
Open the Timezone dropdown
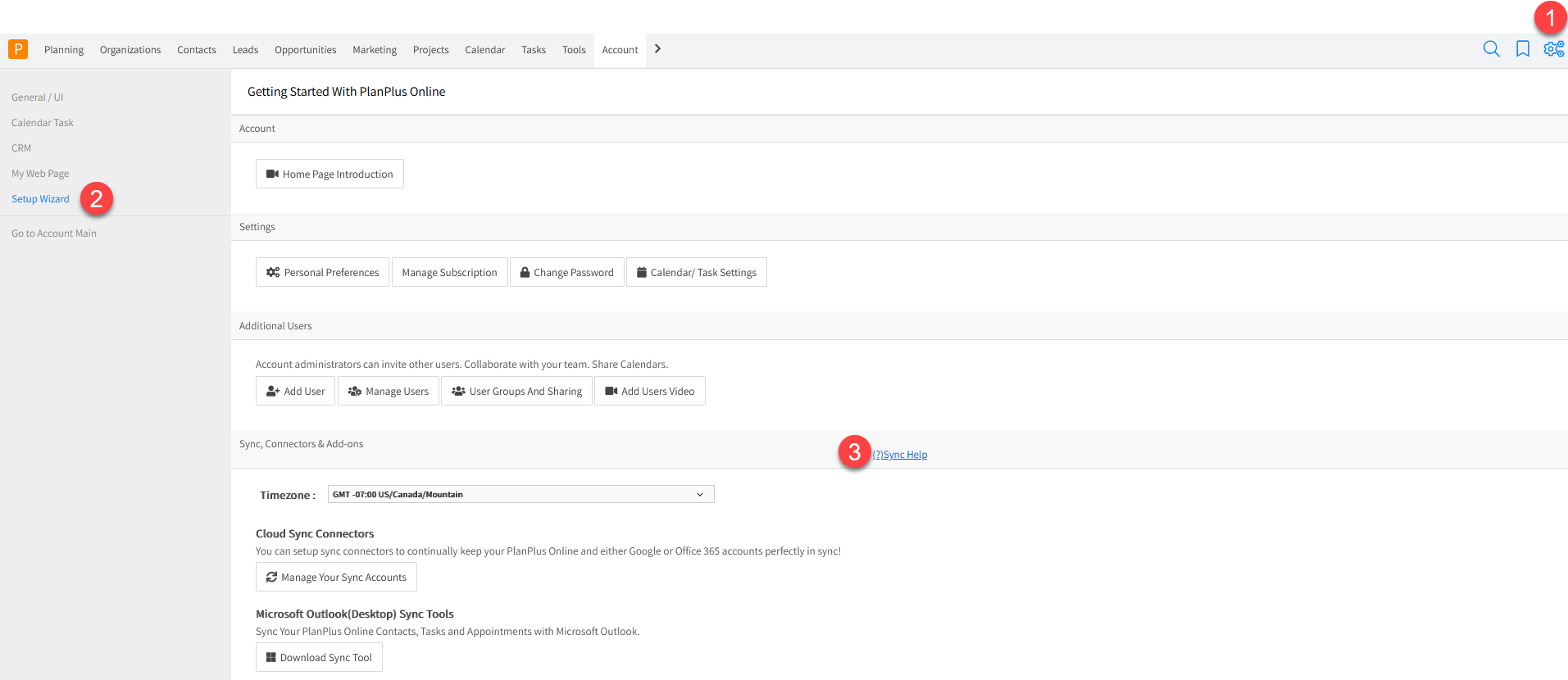click(x=521, y=494)
